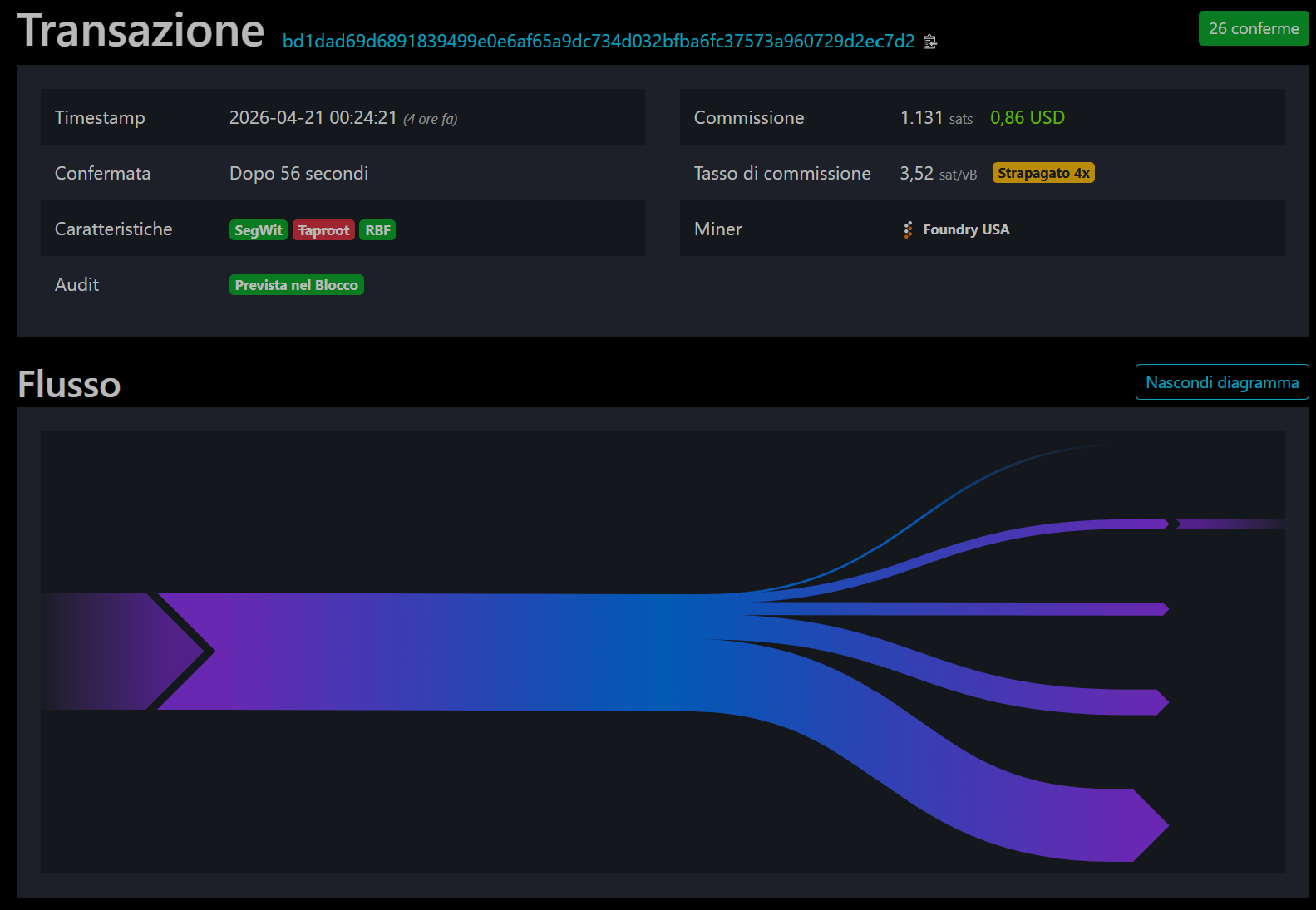
Task: Click the struck-through Taproot badge
Action: coord(323,230)
